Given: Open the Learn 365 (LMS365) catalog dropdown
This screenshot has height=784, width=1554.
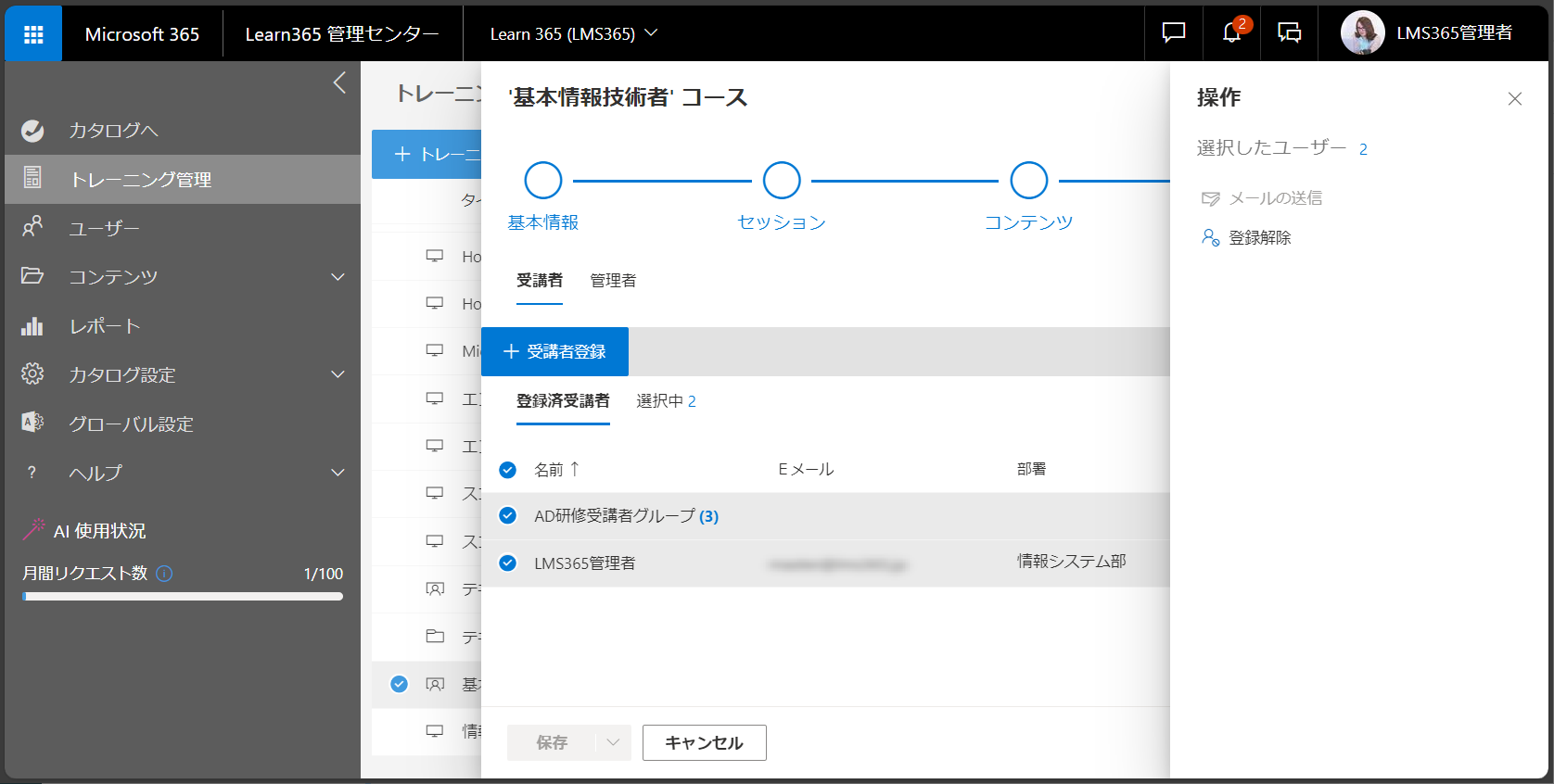Looking at the screenshot, I should [x=574, y=33].
